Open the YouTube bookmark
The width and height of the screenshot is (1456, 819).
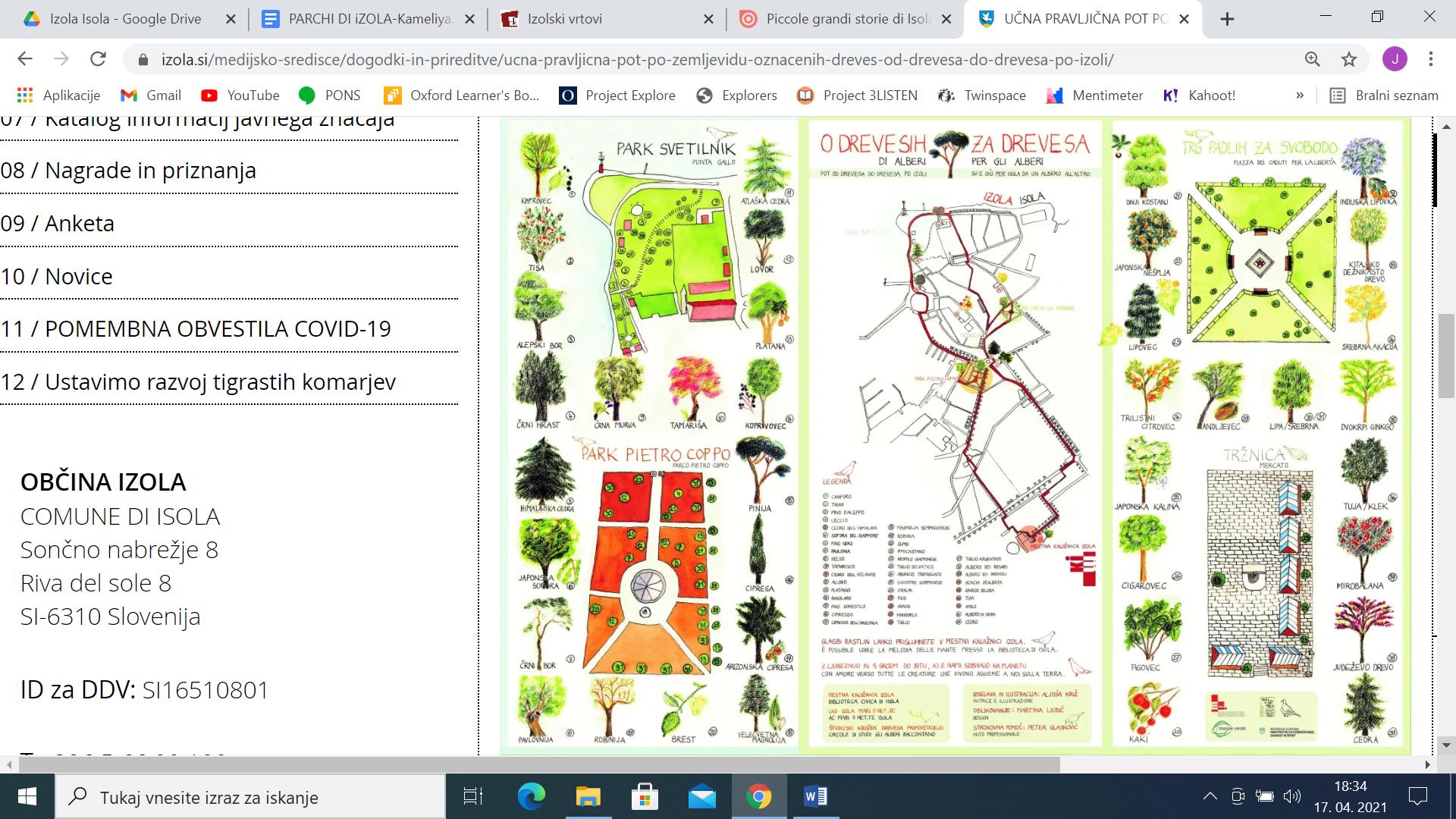click(x=240, y=95)
